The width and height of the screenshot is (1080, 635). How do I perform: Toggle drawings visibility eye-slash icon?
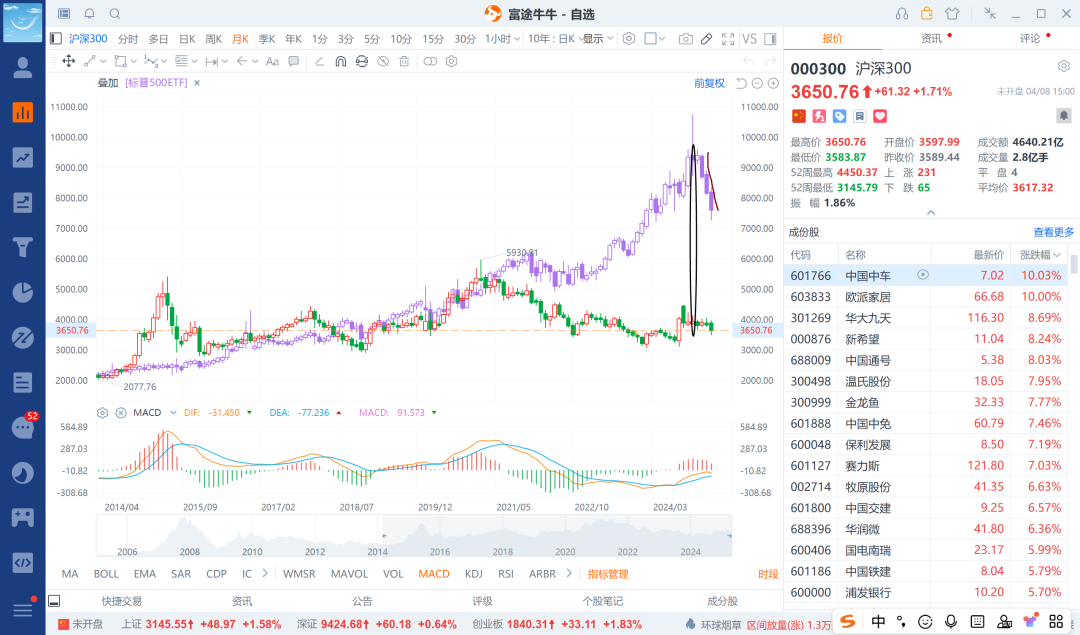tap(383, 61)
